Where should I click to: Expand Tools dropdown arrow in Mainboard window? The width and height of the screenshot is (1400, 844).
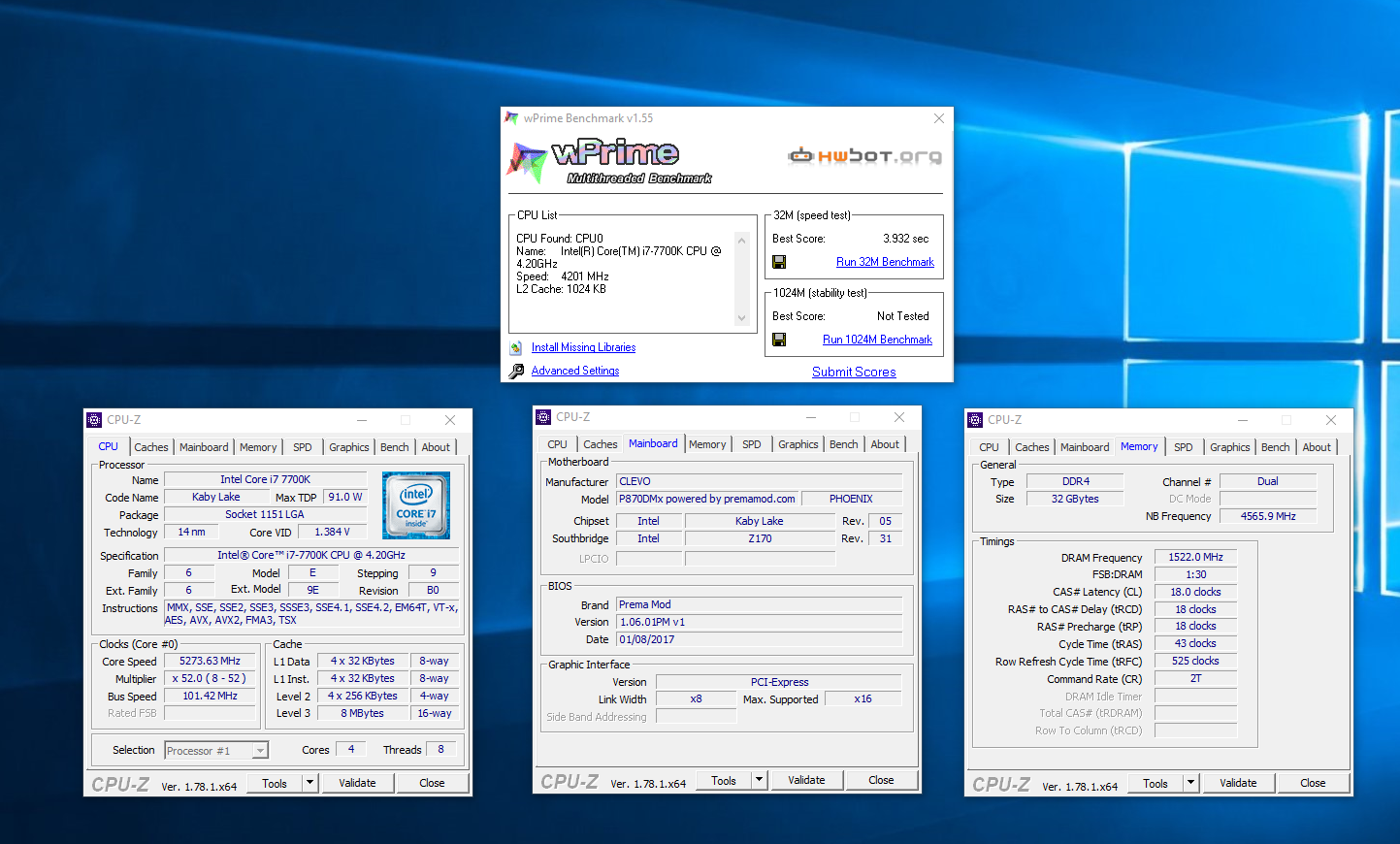(760, 781)
